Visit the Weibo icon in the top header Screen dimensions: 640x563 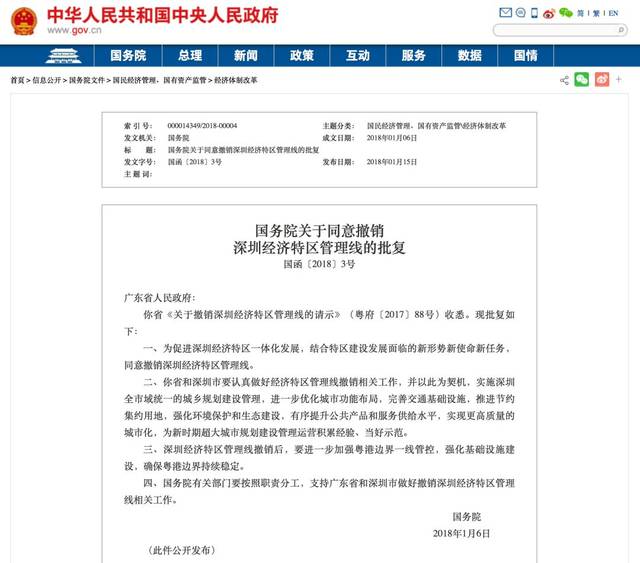click(x=549, y=13)
